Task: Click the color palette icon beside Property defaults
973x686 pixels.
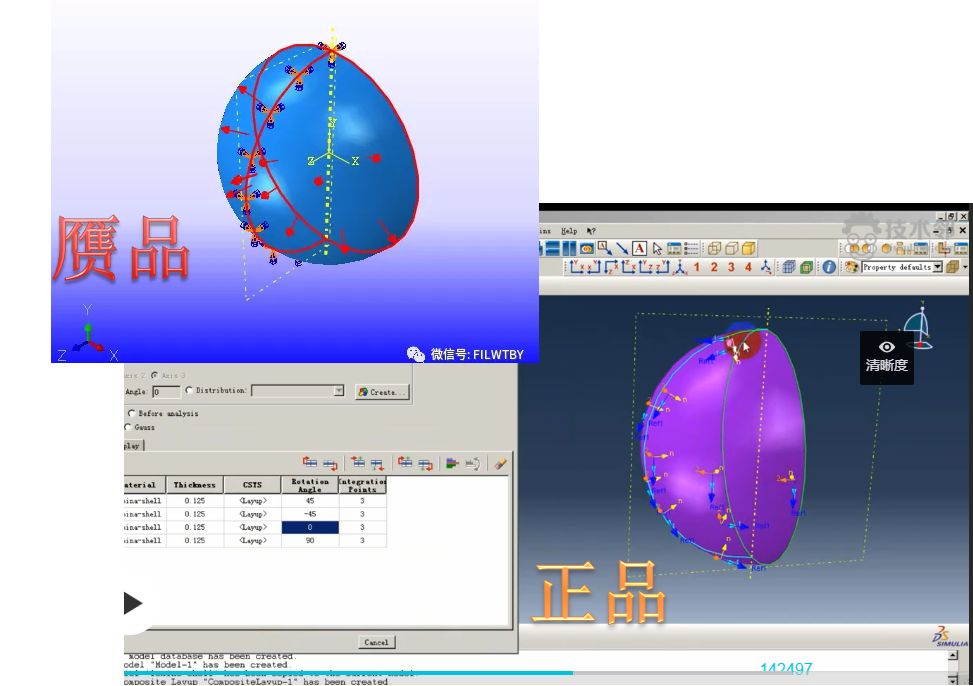Action: (x=851, y=267)
